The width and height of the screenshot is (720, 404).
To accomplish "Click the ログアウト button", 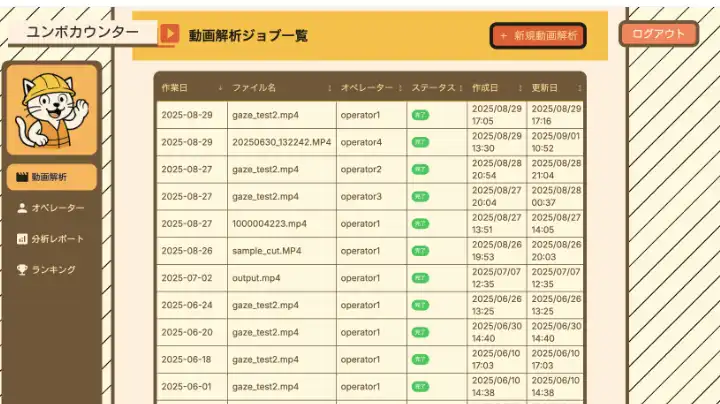I will point(658,34).
